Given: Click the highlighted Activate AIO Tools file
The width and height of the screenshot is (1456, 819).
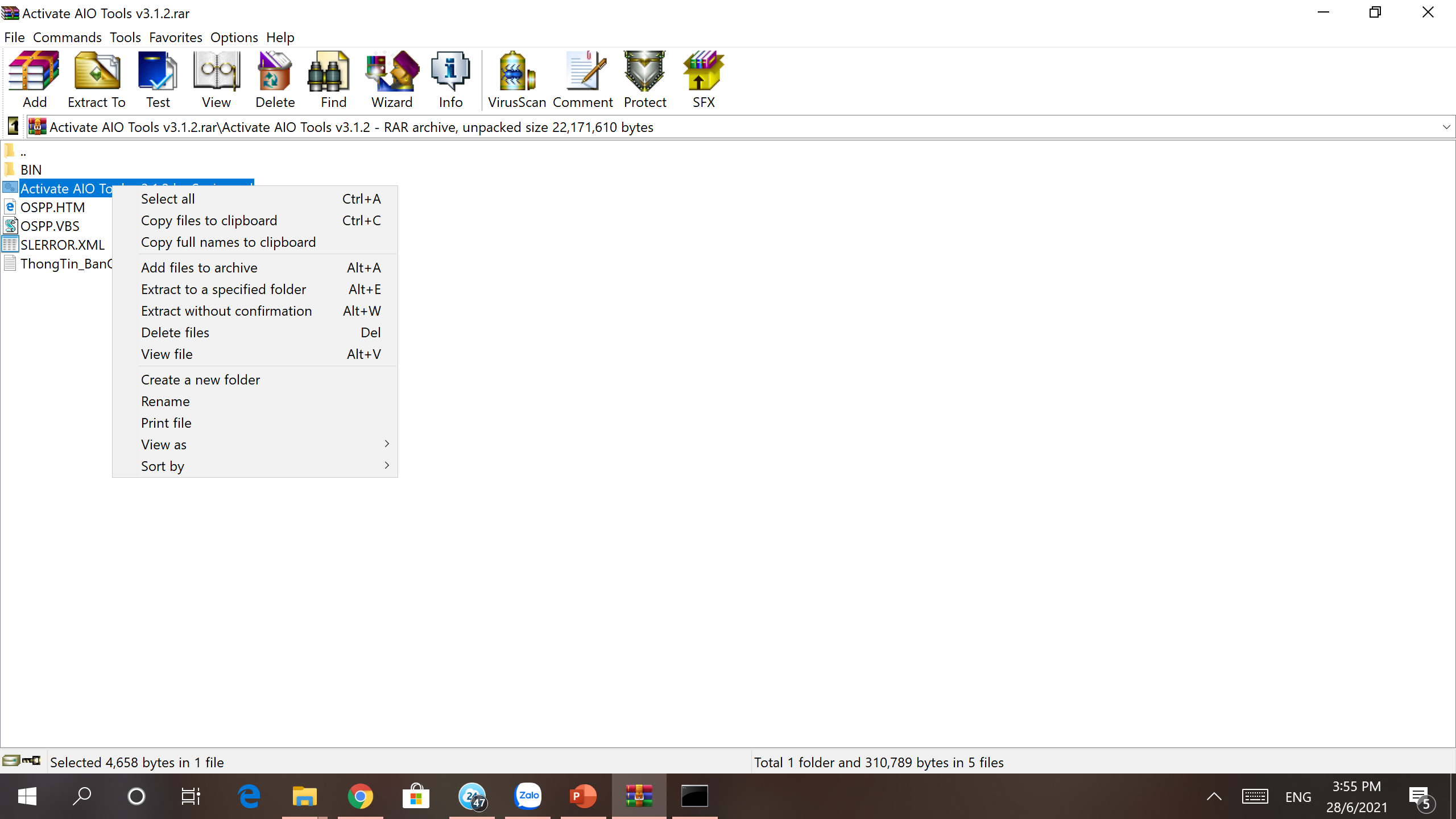Looking at the screenshot, I should coord(66,189).
